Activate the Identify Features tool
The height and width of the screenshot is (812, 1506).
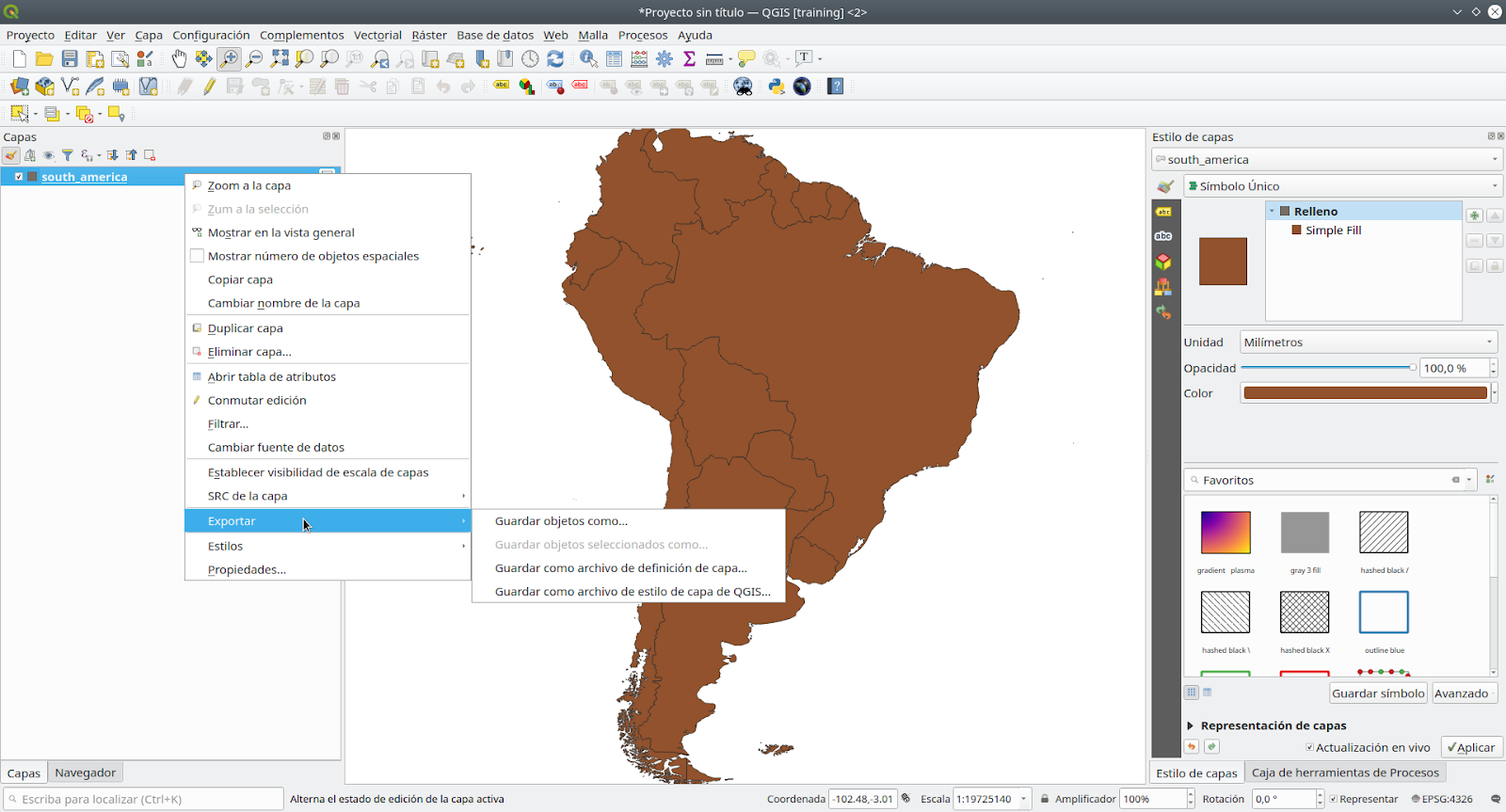588,59
